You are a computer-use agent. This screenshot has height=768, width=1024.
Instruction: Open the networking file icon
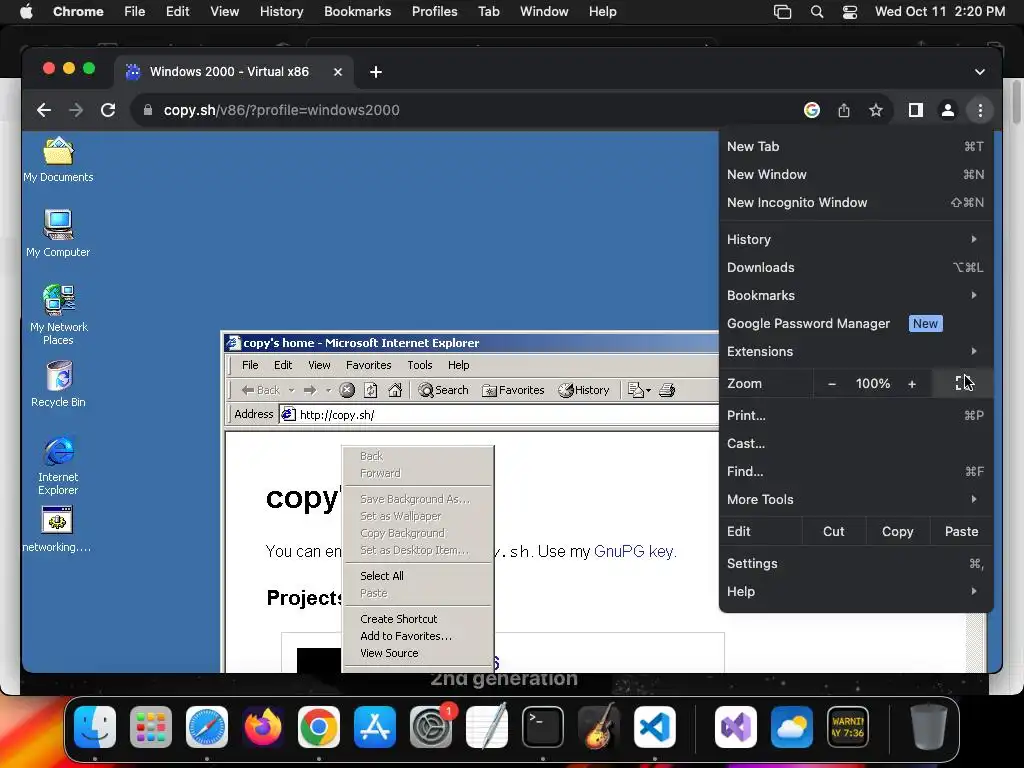coord(57,529)
